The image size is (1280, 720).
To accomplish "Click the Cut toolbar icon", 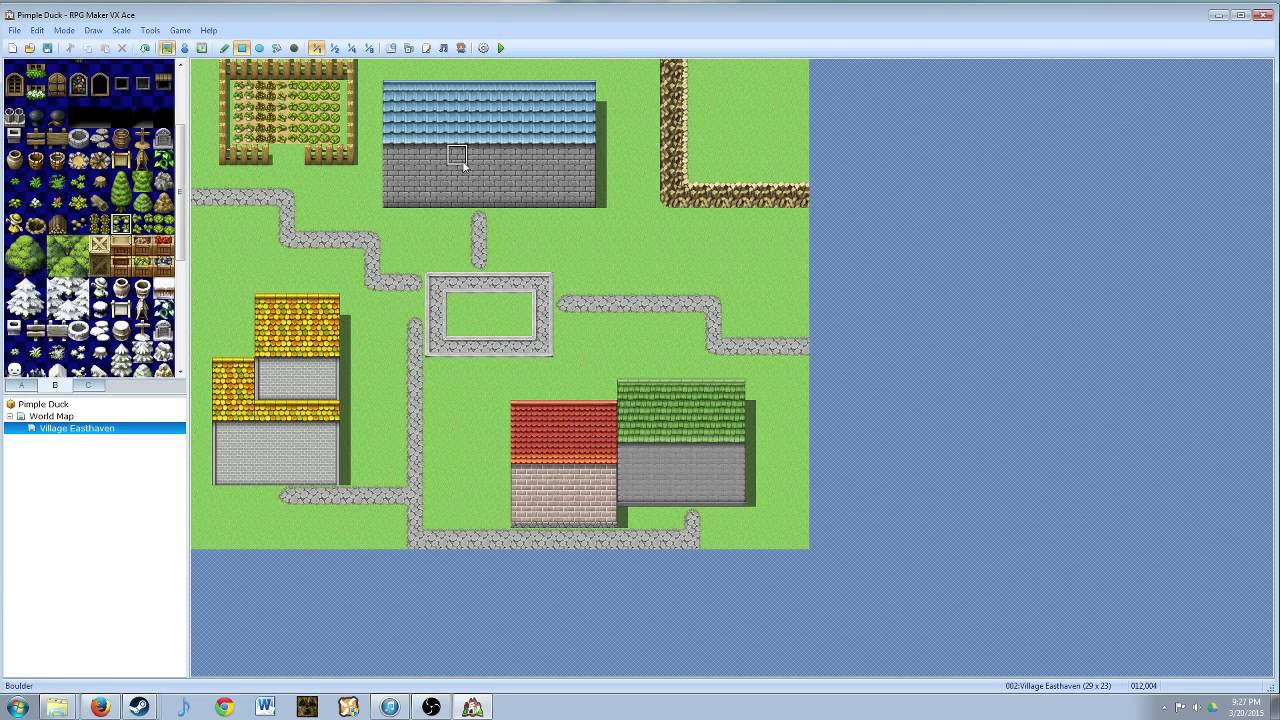I will tap(70, 48).
